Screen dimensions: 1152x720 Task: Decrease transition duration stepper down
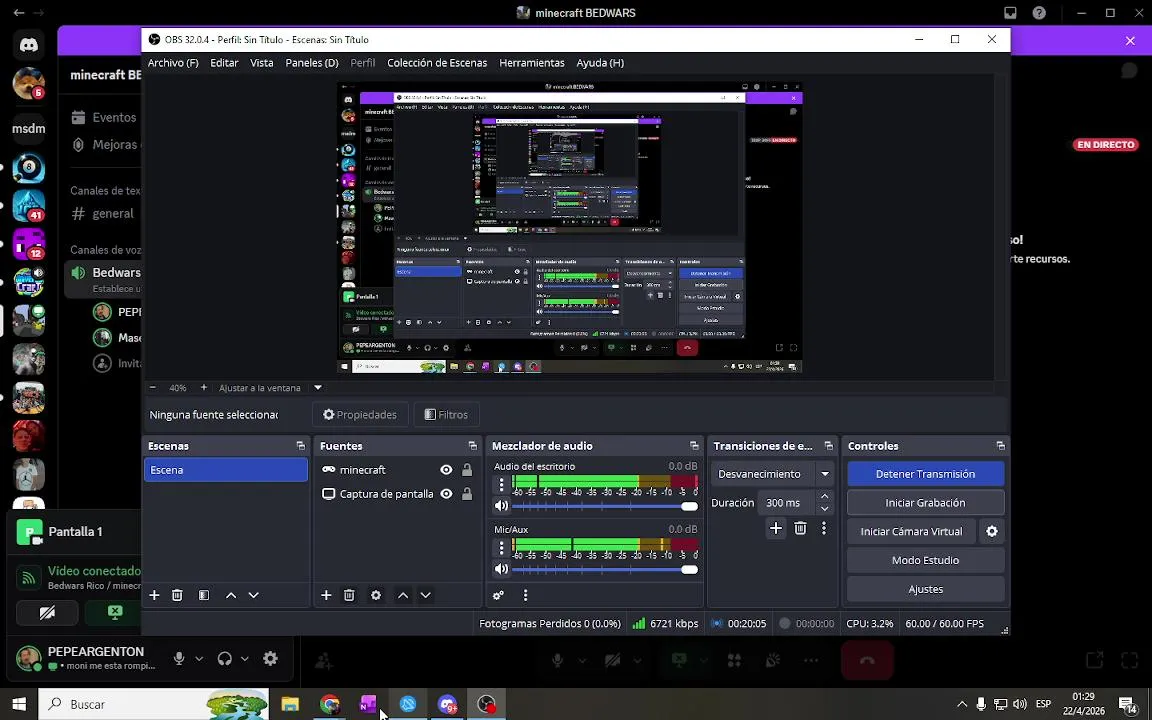[824, 508]
